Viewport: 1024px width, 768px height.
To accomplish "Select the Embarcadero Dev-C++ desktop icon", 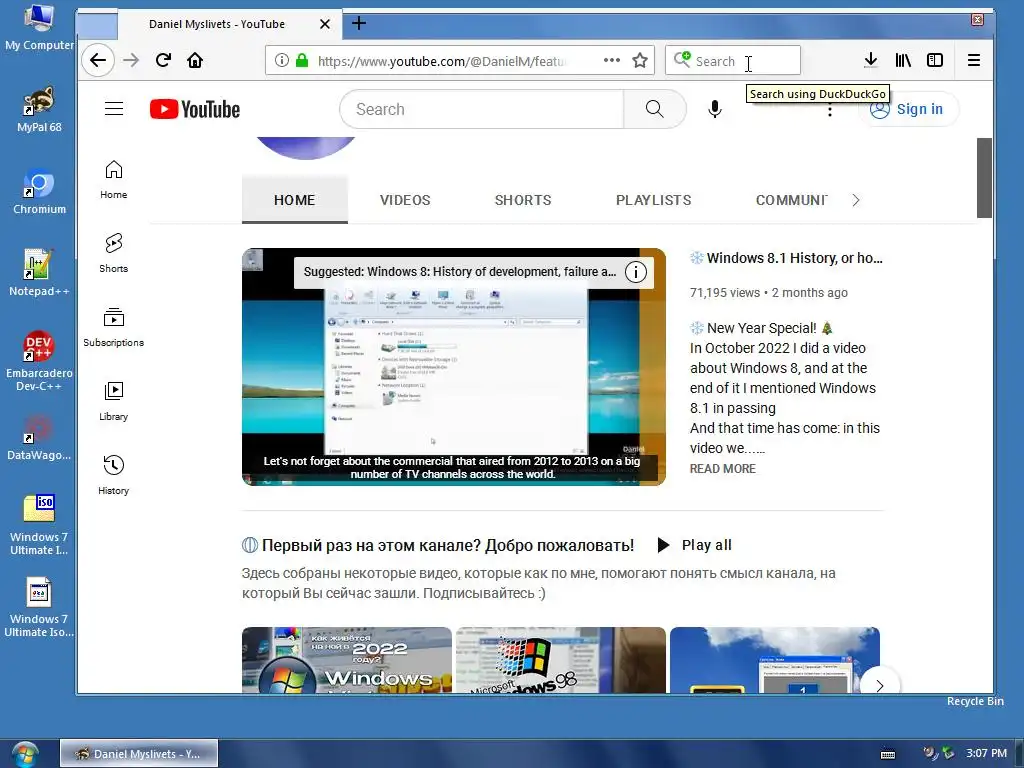I will [x=39, y=361].
